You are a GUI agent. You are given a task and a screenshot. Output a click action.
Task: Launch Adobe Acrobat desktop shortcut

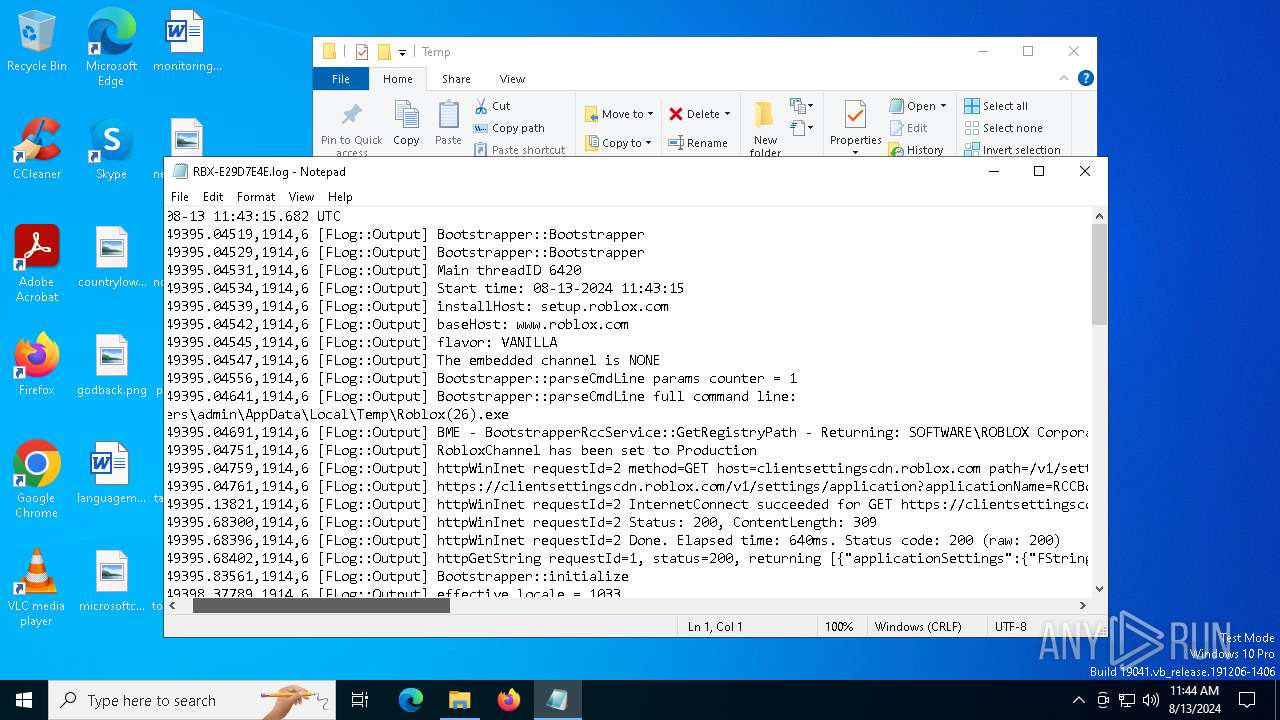37,264
